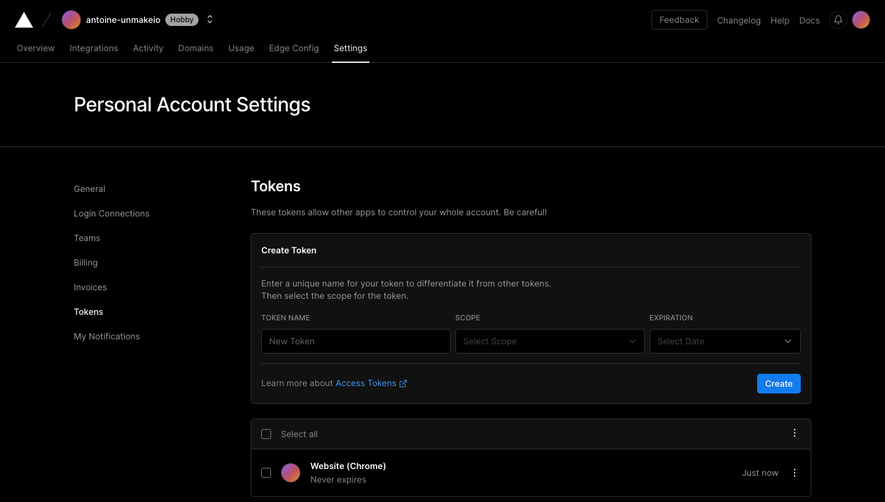Switch to the Integrations tab

click(94, 49)
